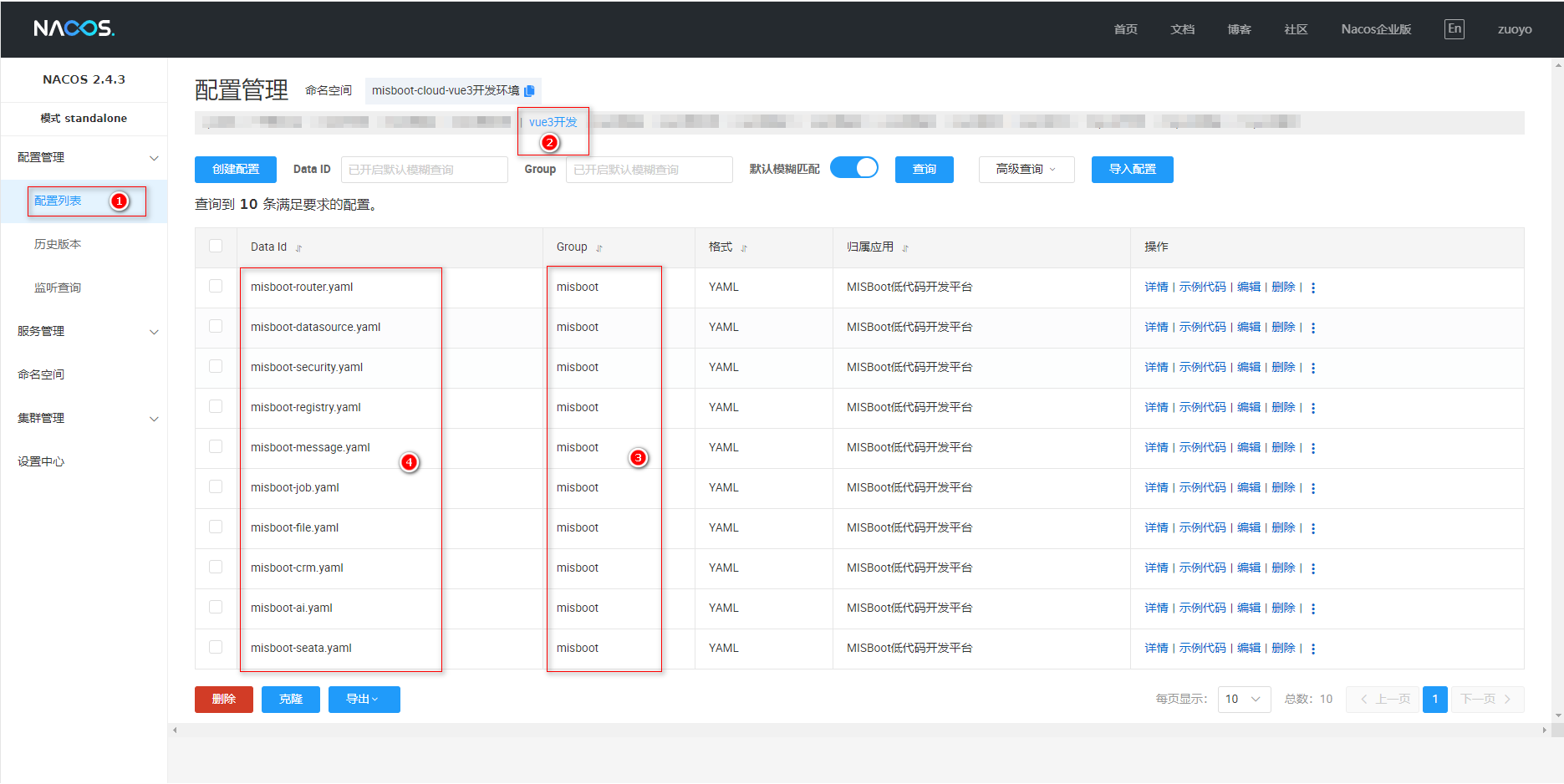The height and width of the screenshot is (784, 1564).
Task: Open 社区 in top navigation
Action: (1296, 29)
